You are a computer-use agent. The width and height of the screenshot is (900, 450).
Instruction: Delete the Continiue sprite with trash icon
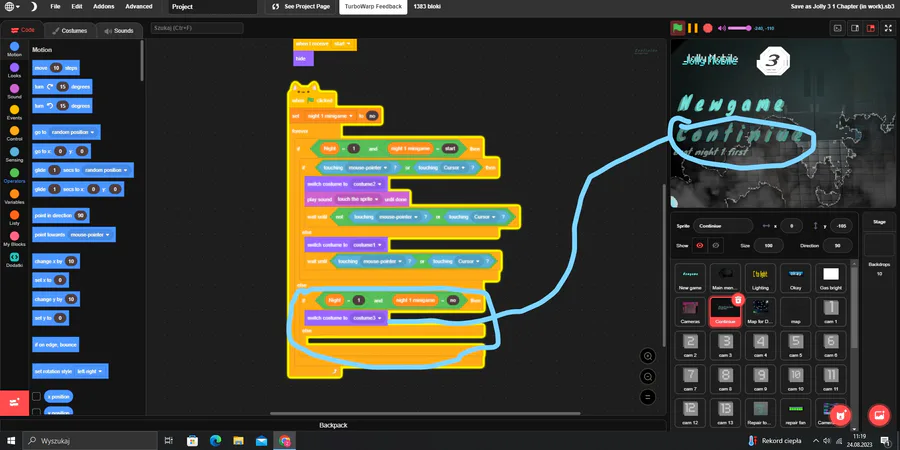738,300
